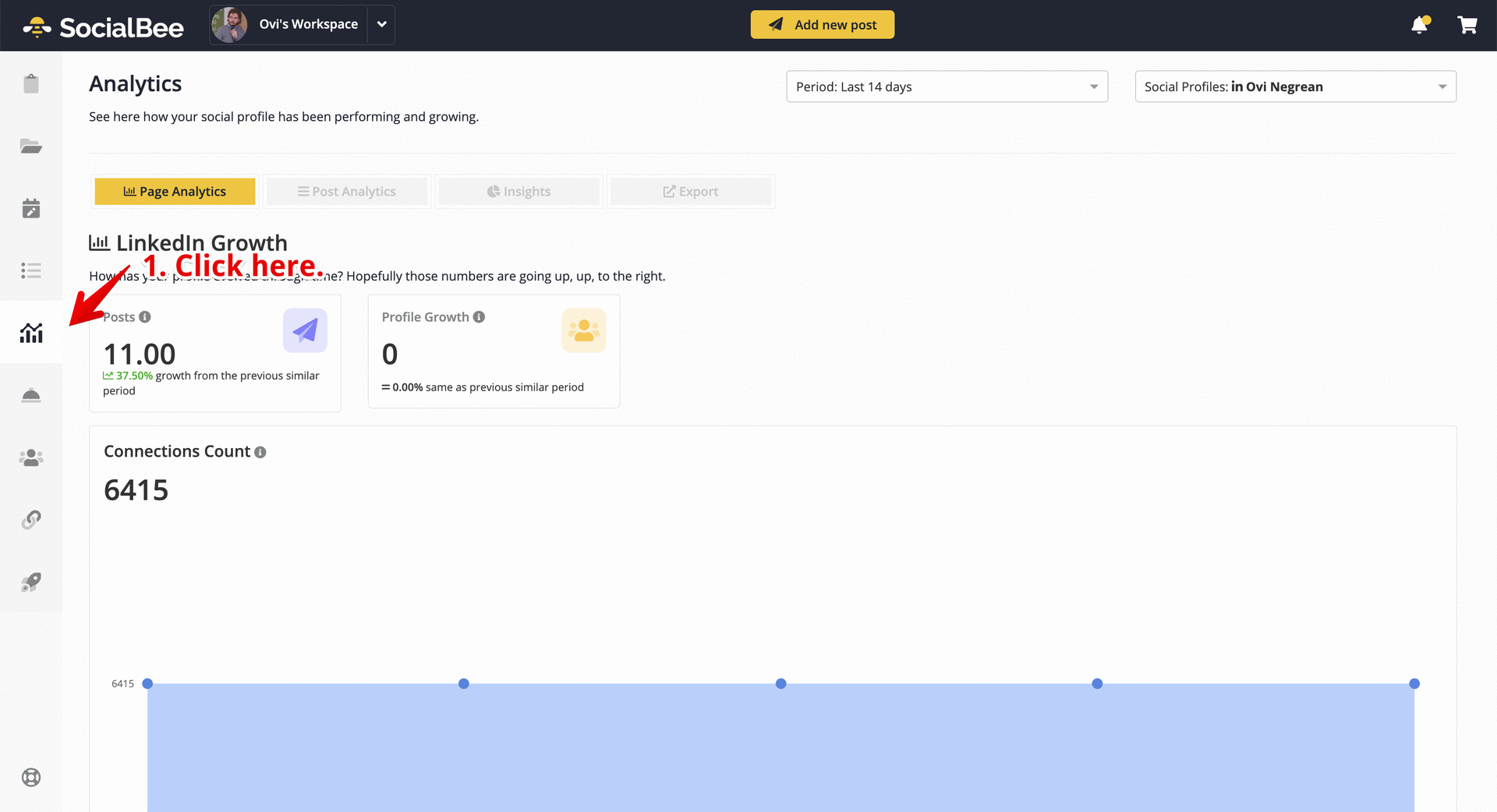This screenshot has width=1497, height=812.
Task: Open the notifications bell
Action: pyautogui.click(x=1420, y=25)
